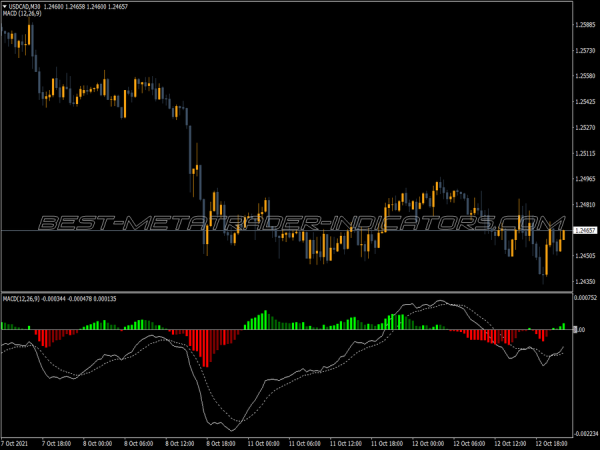Click the USDCAD,M30 chart title text
The image size is (600, 450).
pos(24,7)
